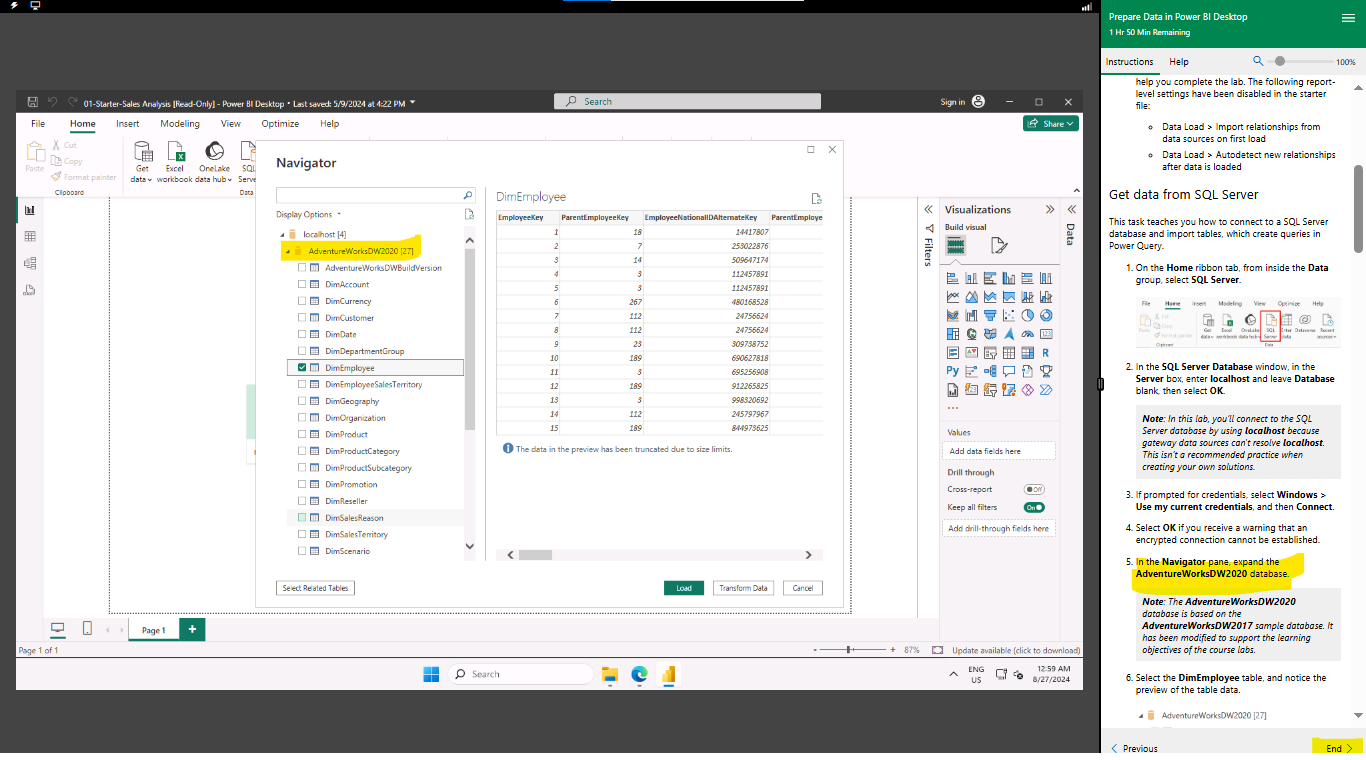1366x760 pixels.
Task: Click Windows Start button on taskbar
Action: click(431, 674)
